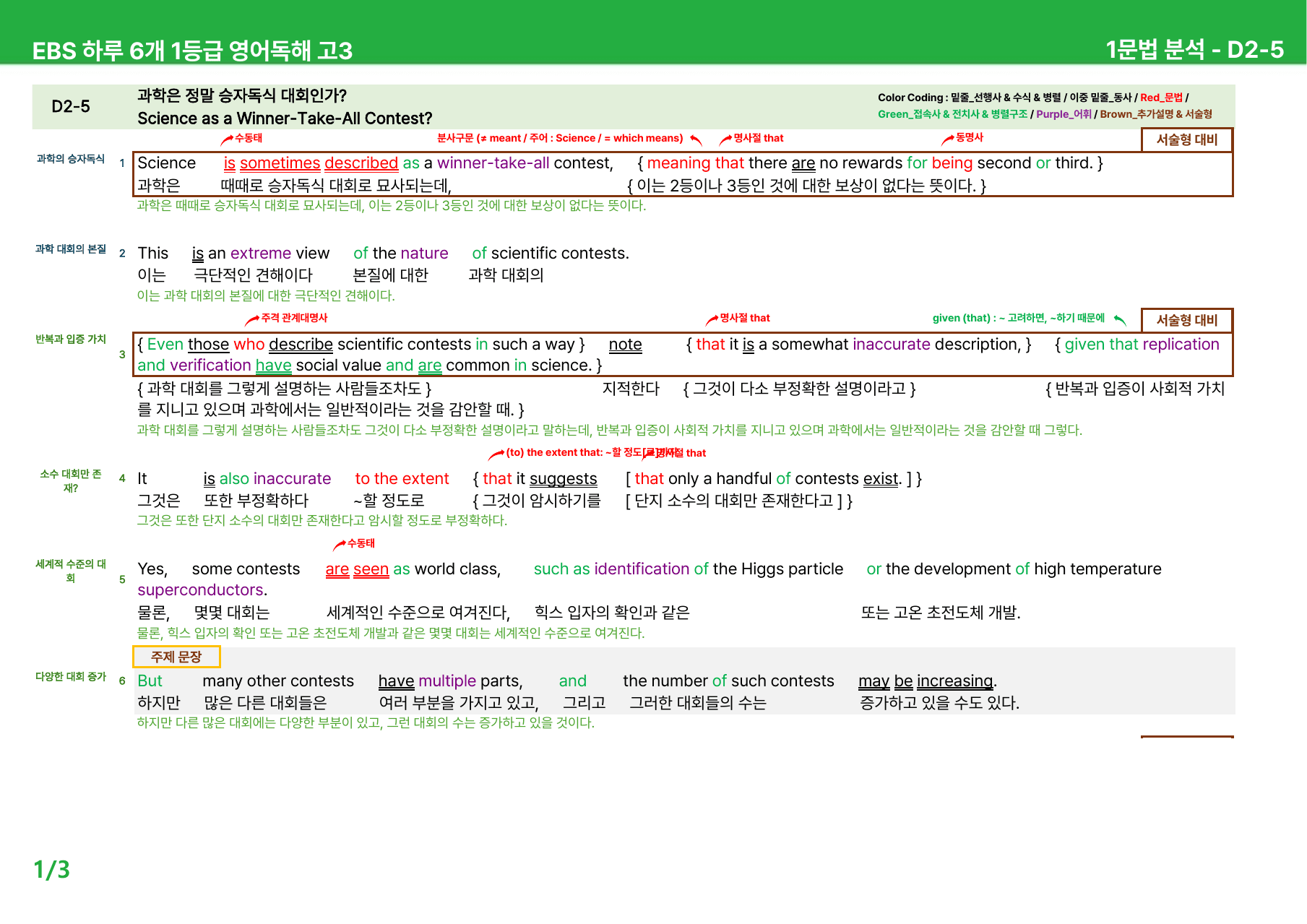This screenshot has width=1307, height=924.
Task: Click the sidebar label '다양한 대회 증가'
Action: click(x=71, y=677)
